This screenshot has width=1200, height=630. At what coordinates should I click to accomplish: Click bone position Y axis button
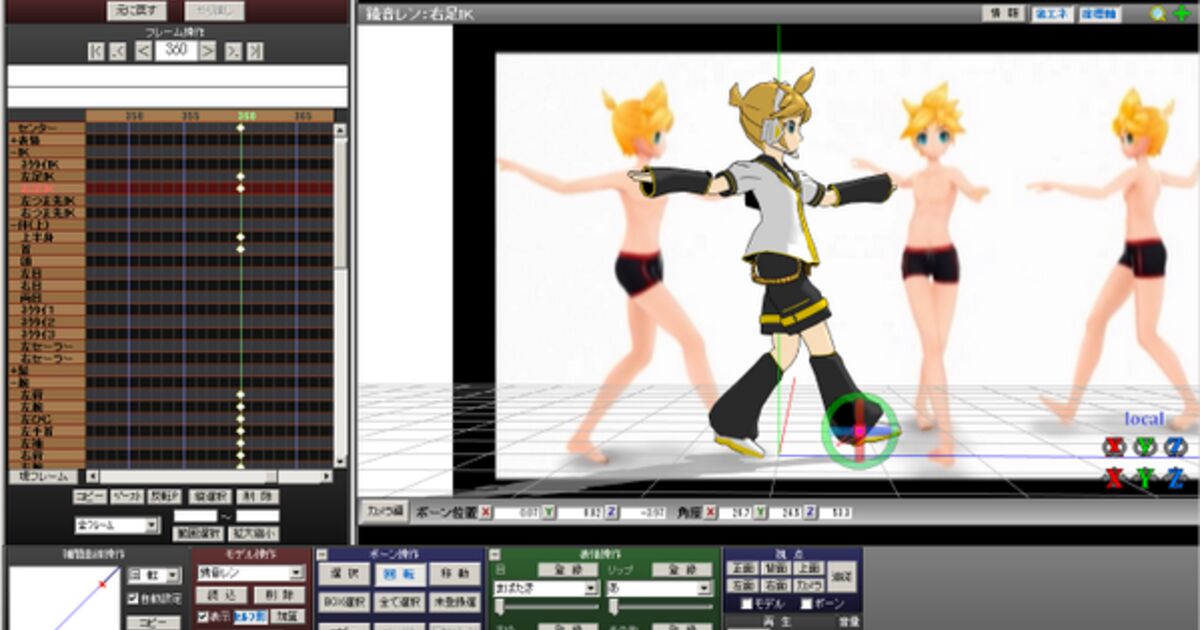click(x=549, y=512)
